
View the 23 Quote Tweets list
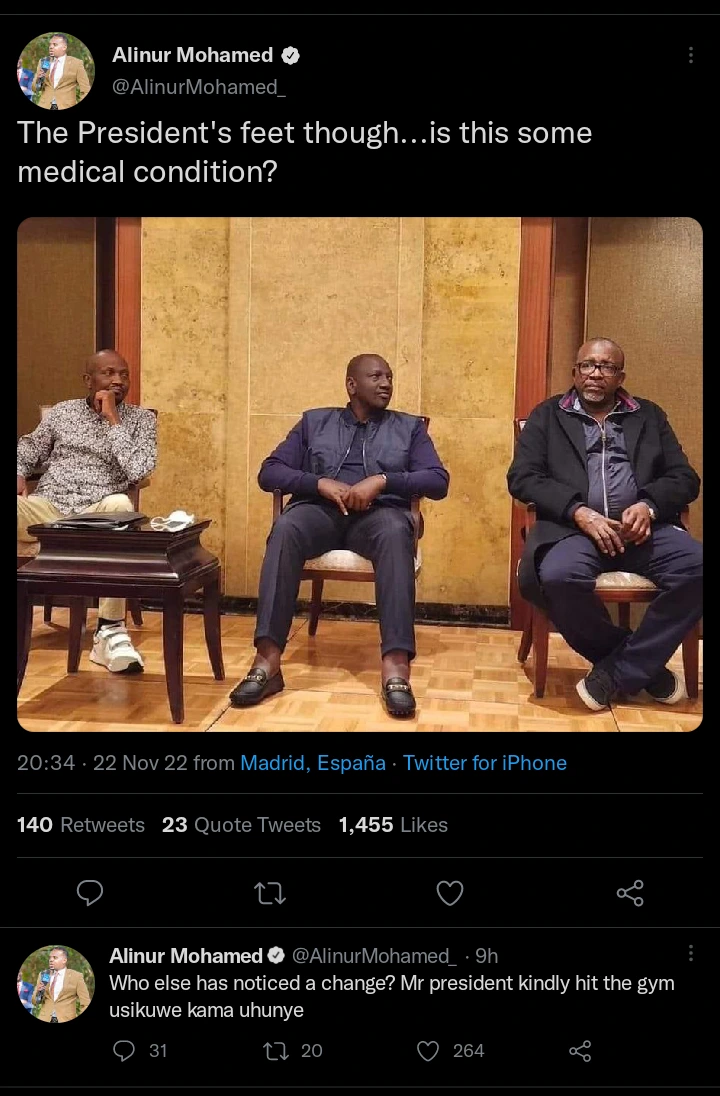point(241,825)
